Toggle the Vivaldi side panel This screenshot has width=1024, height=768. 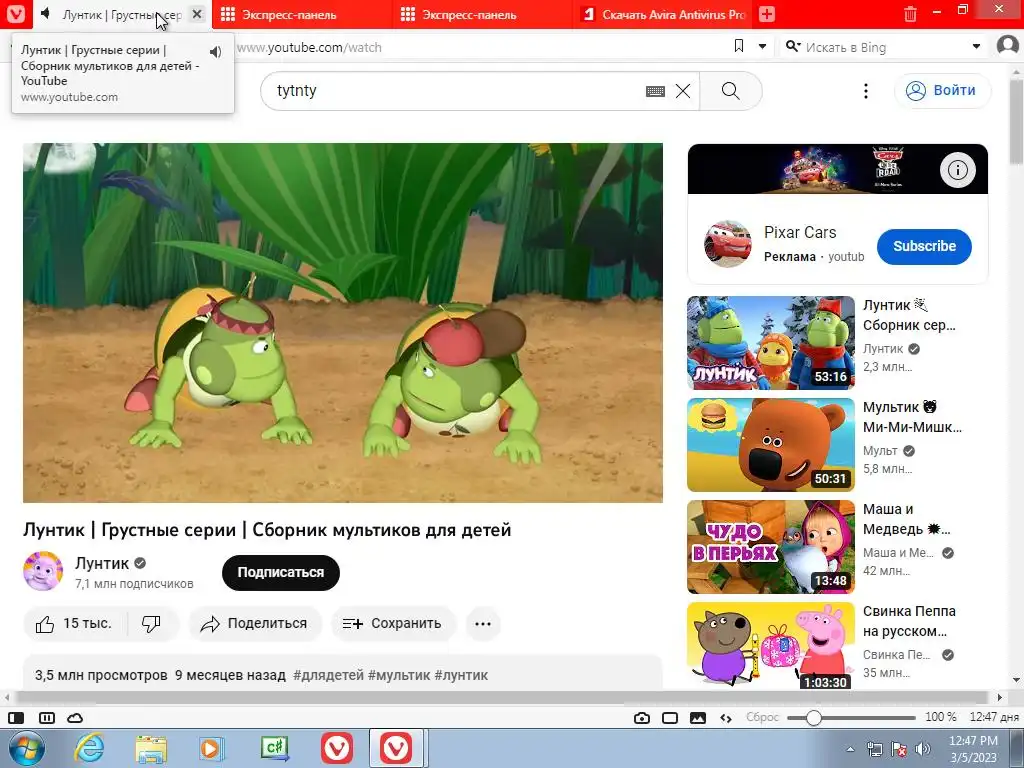point(16,718)
